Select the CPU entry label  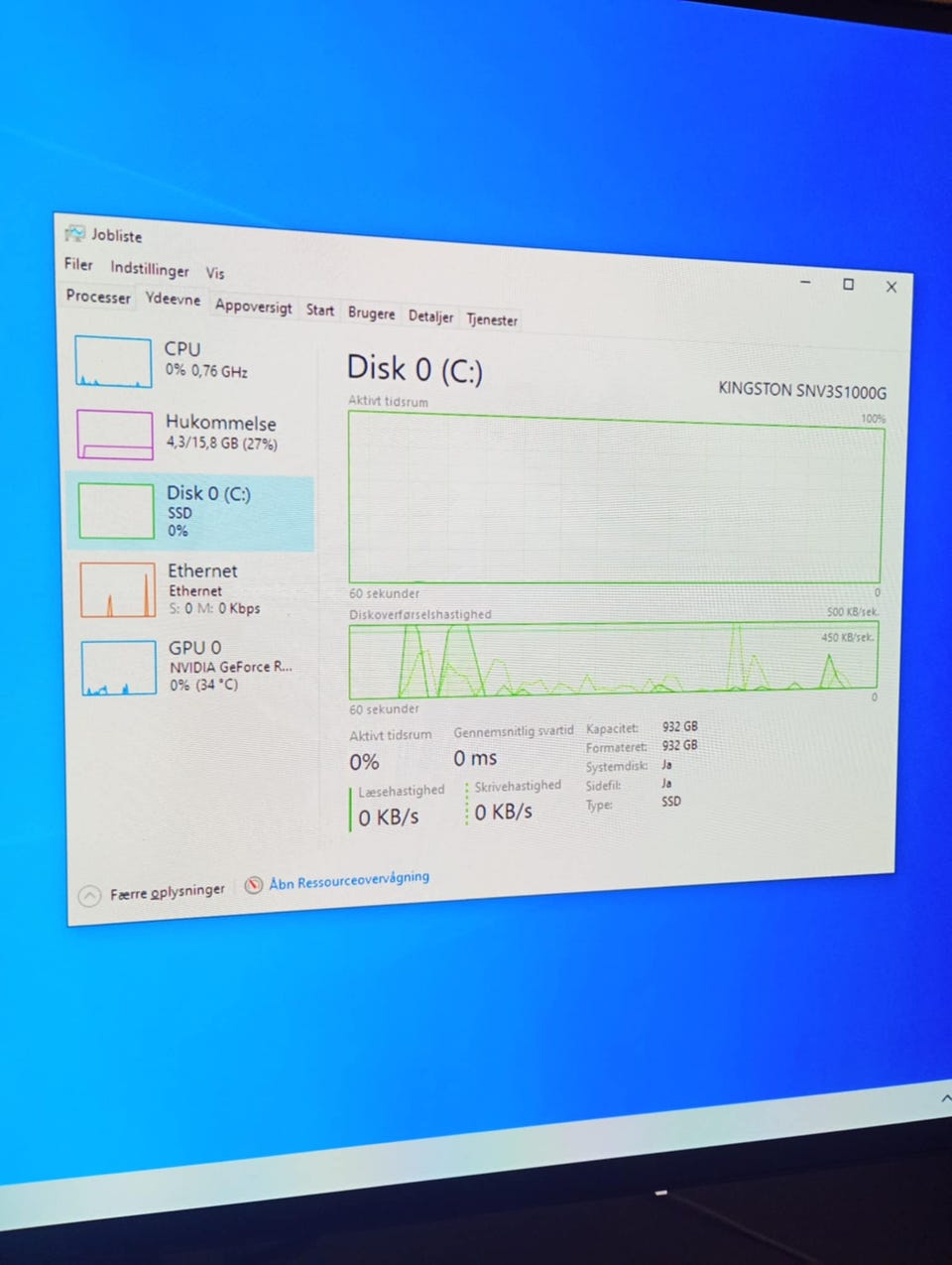182,349
